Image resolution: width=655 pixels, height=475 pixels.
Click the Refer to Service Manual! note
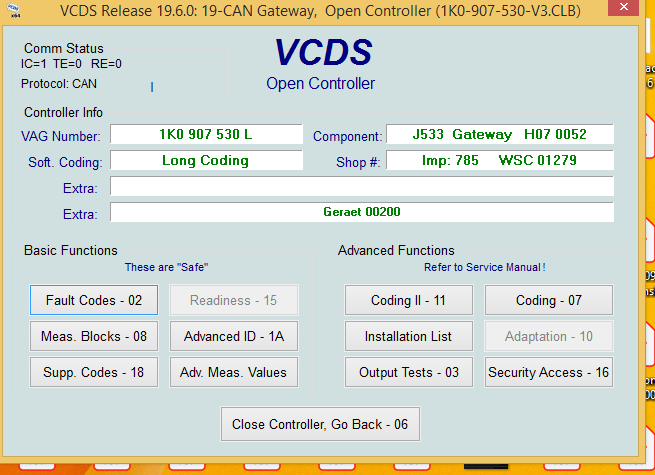[485, 267]
